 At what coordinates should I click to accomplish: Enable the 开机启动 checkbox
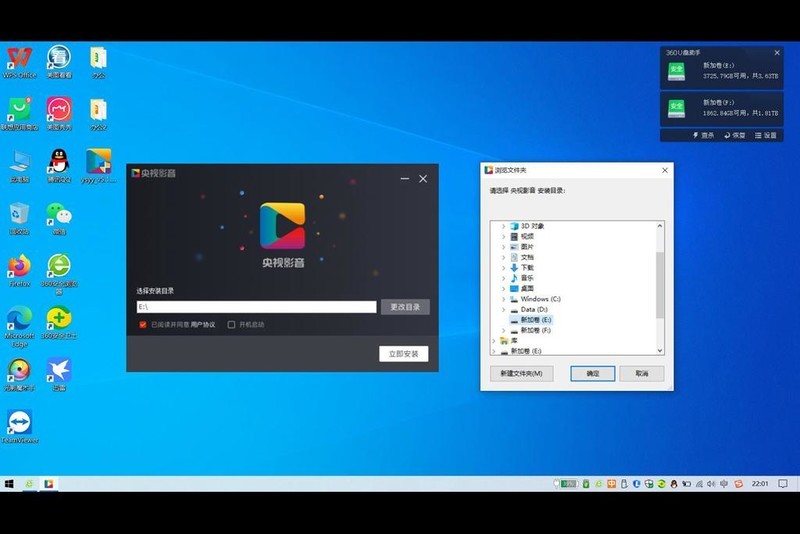(231, 325)
